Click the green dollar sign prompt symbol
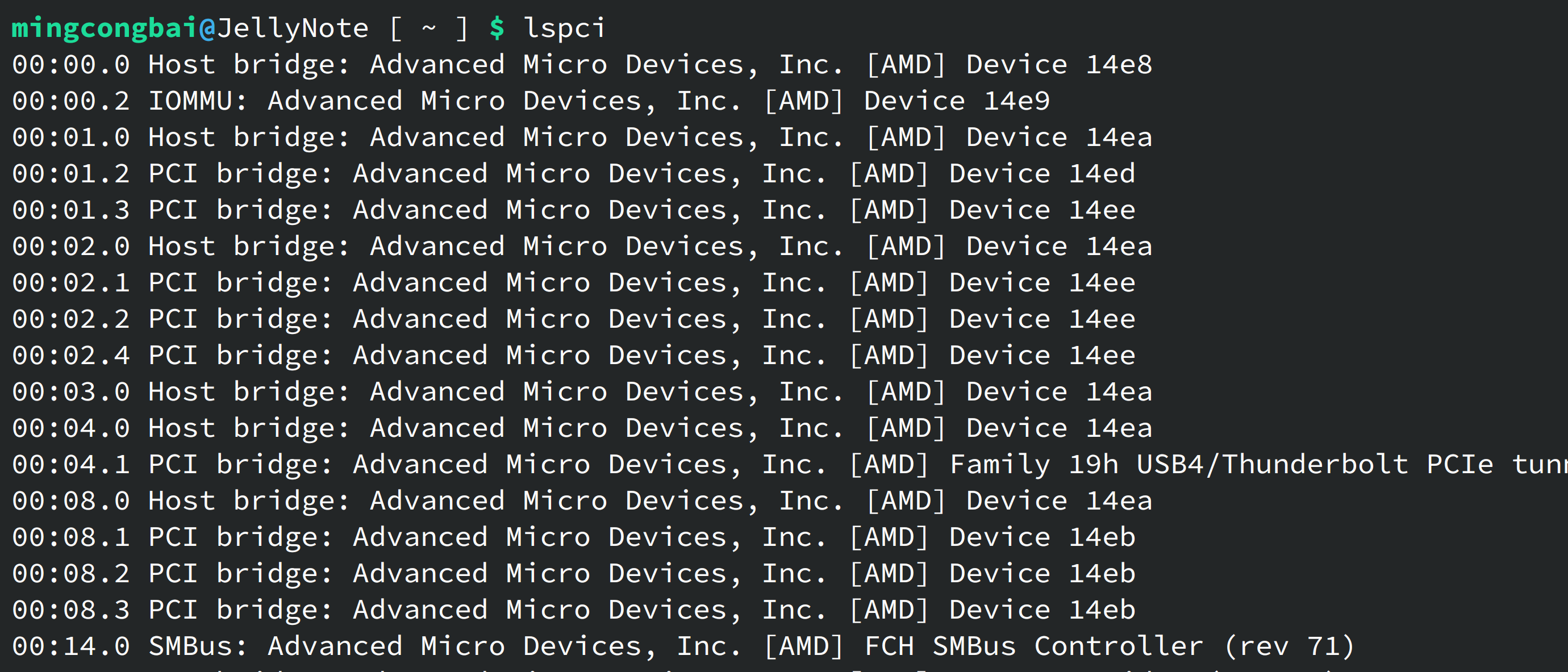1568x672 pixels. coord(497,28)
